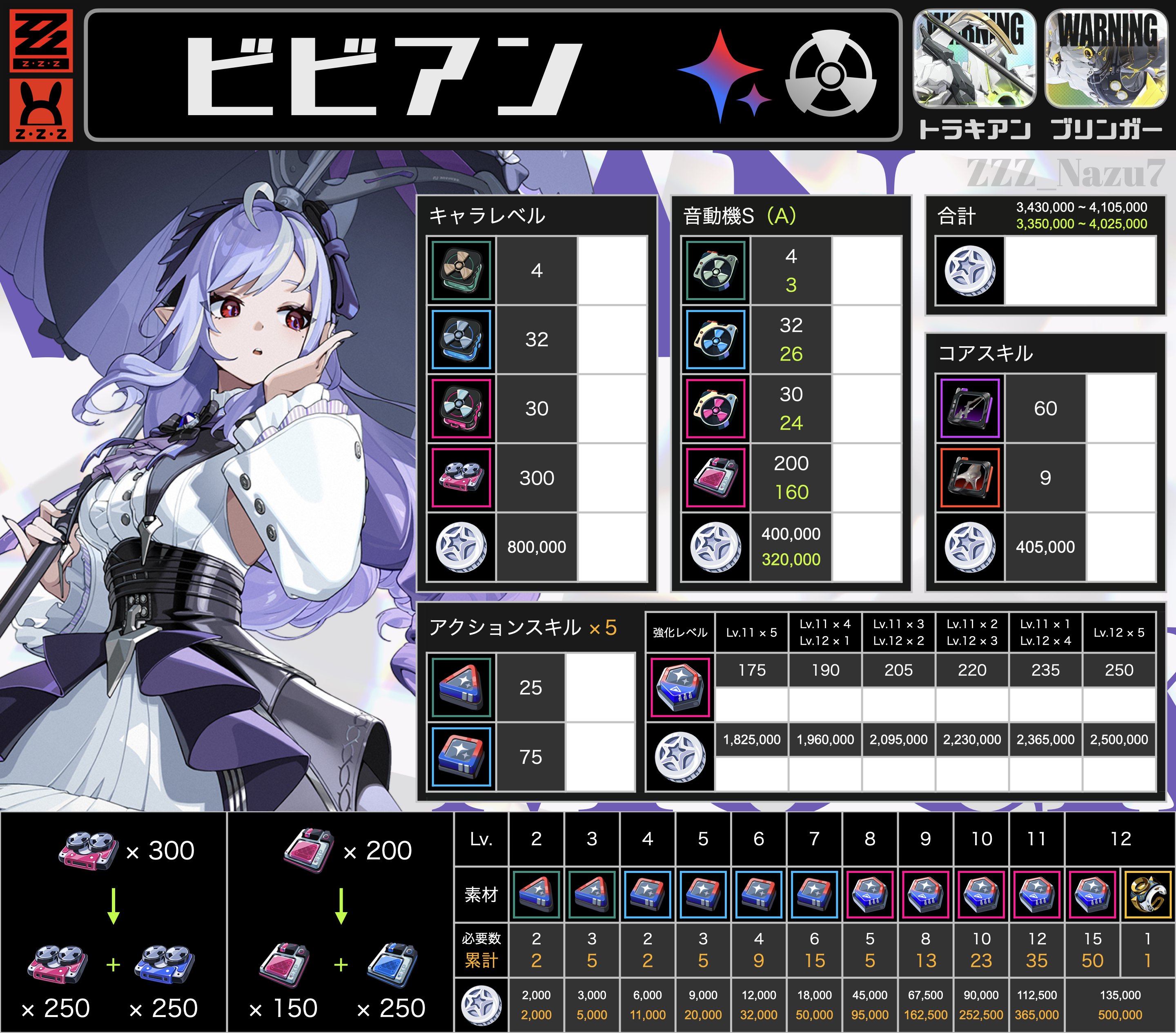Select the green-bordered skill chip icon beside 25

(x=461, y=687)
